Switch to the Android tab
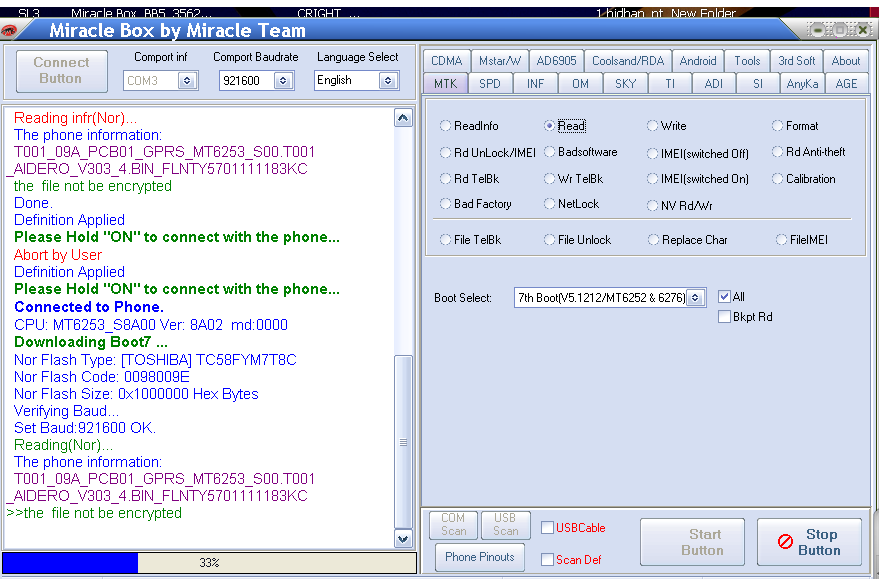 [x=697, y=61]
